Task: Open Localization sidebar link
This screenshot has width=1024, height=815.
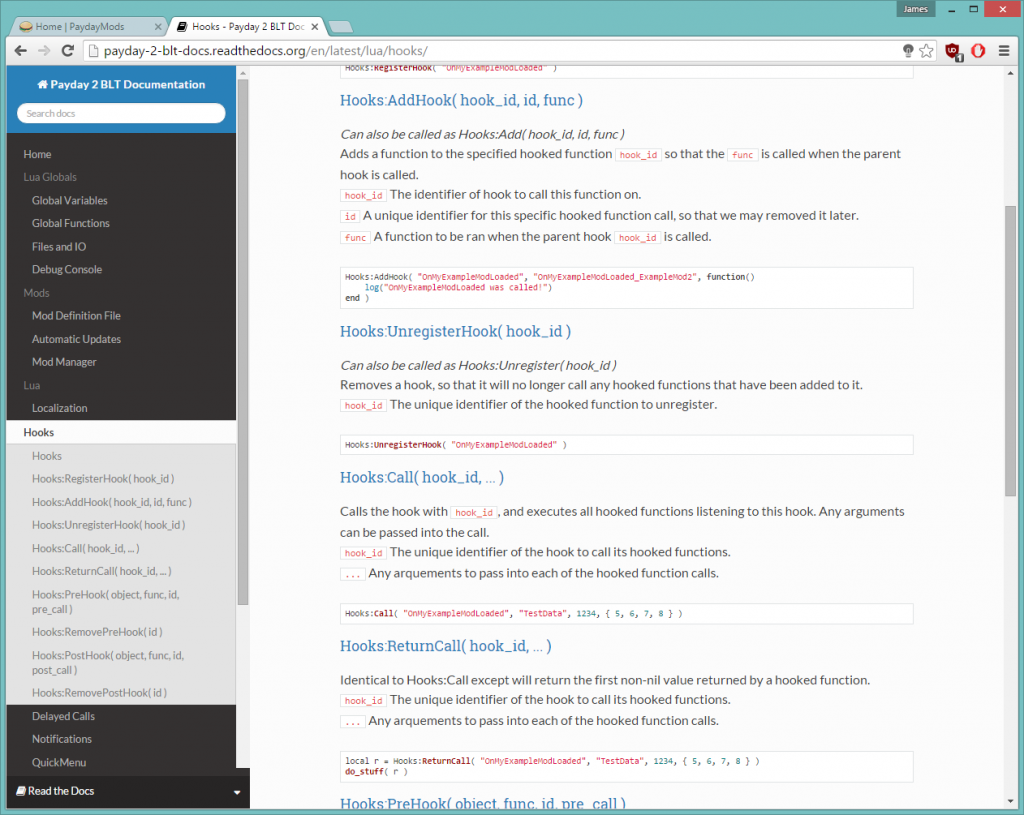Action: coord(59,409)
